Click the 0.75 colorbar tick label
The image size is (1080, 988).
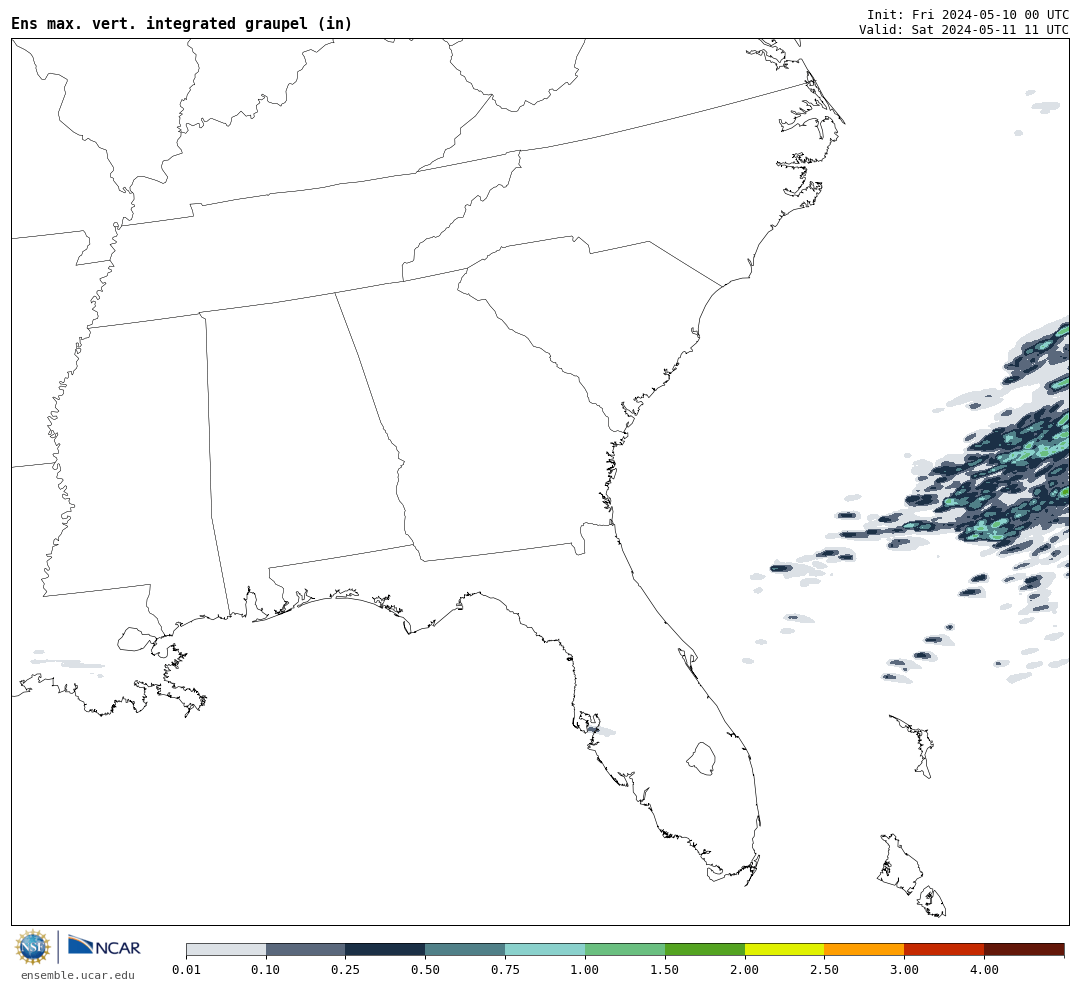pyautogui.click(x=506, y=970)
